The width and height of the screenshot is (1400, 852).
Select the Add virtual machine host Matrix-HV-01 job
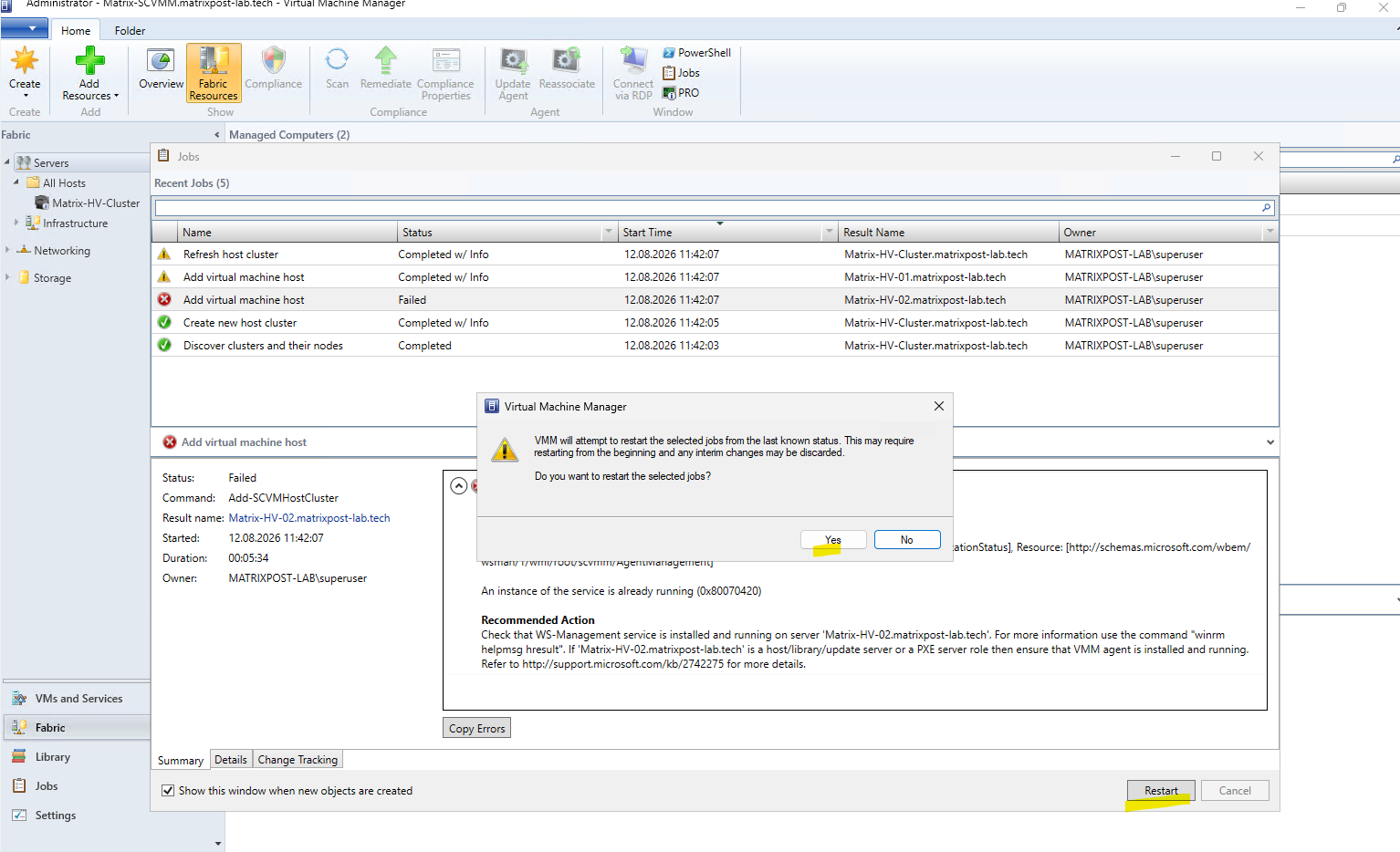tap(715, 277)
